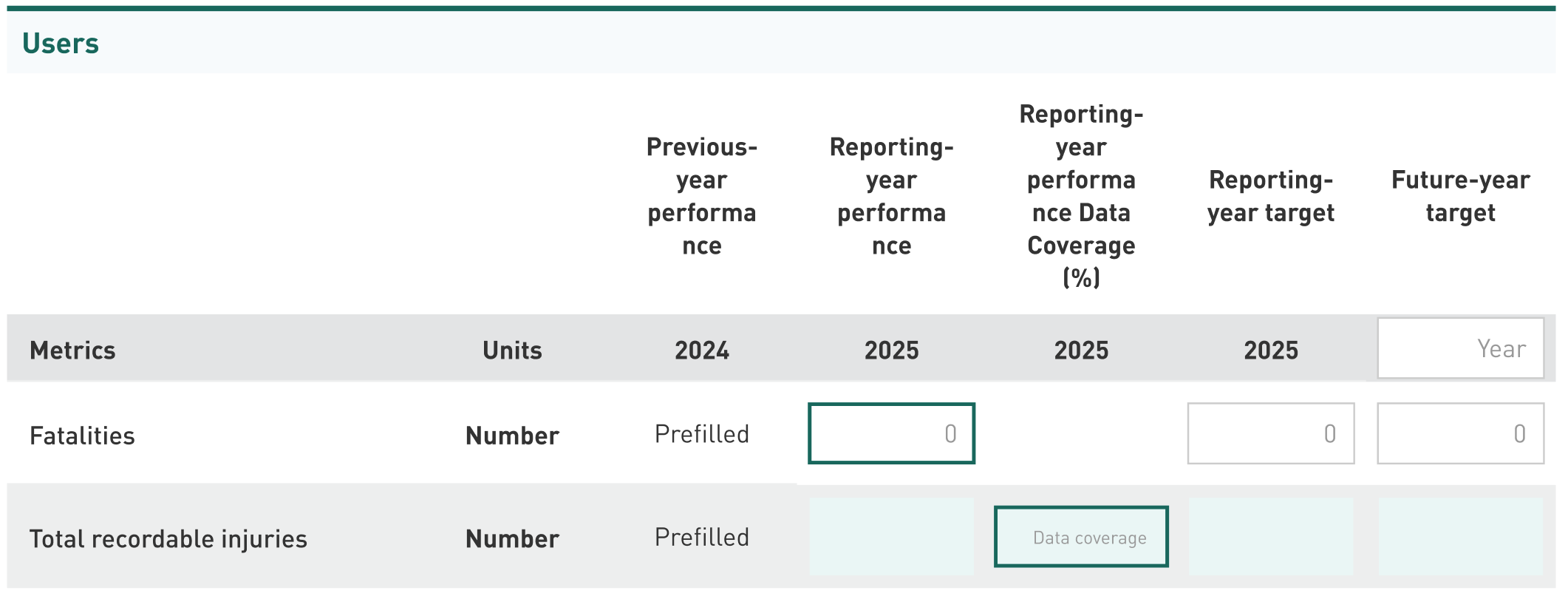1568x599 pixels.
Task: Click the Prefilled value in Fatalities row
Action: point(701,434)
